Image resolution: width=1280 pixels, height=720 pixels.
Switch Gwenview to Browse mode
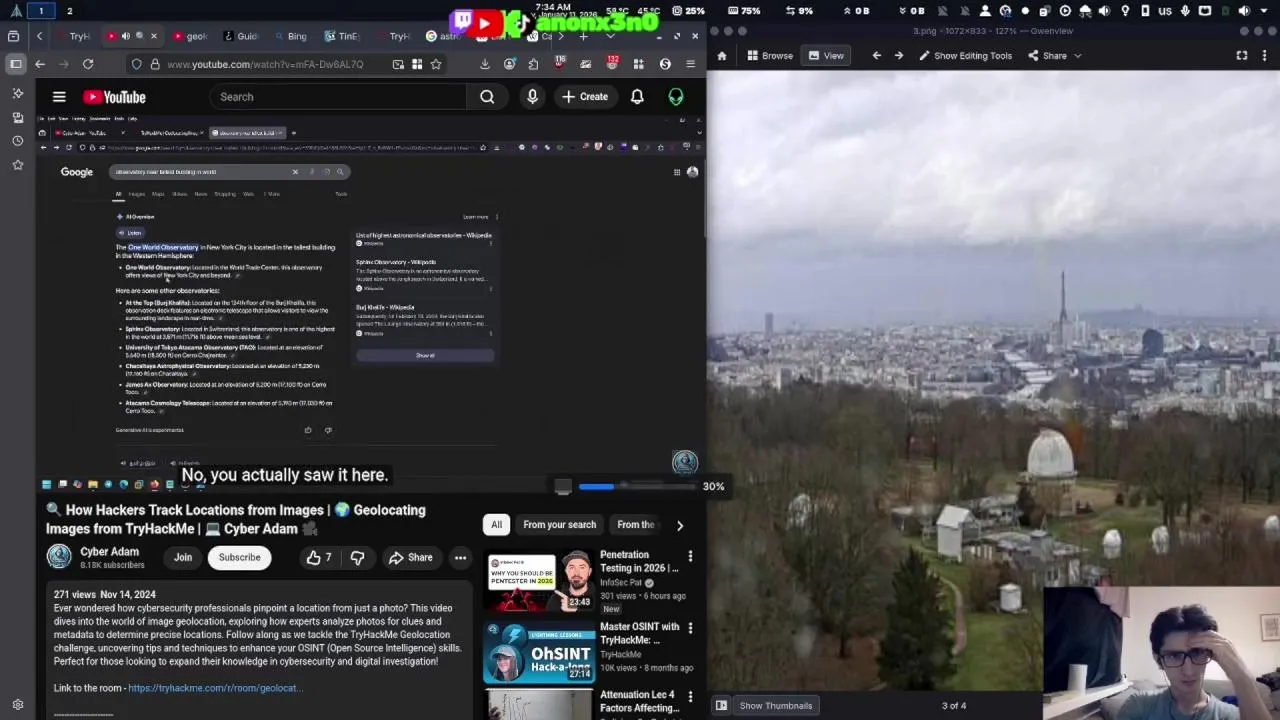(x=769, y=56)
